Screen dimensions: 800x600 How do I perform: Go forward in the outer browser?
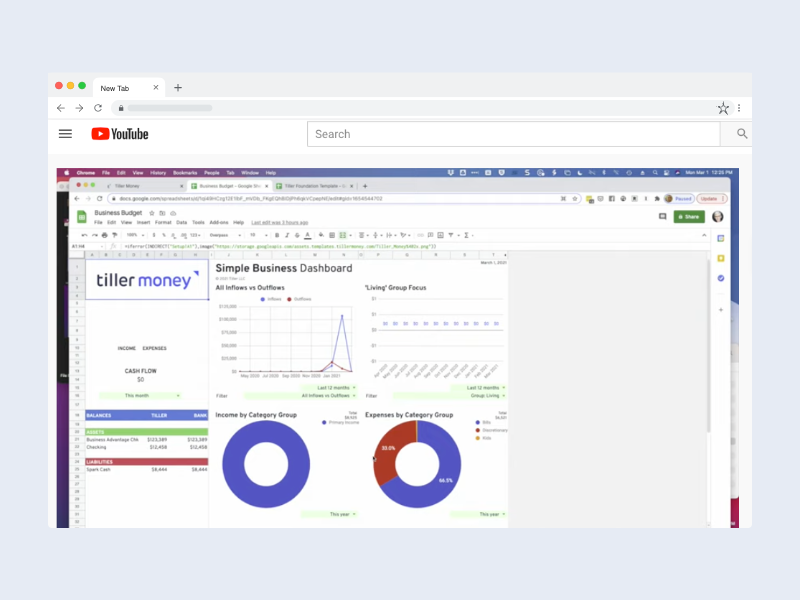pos(79,108)
